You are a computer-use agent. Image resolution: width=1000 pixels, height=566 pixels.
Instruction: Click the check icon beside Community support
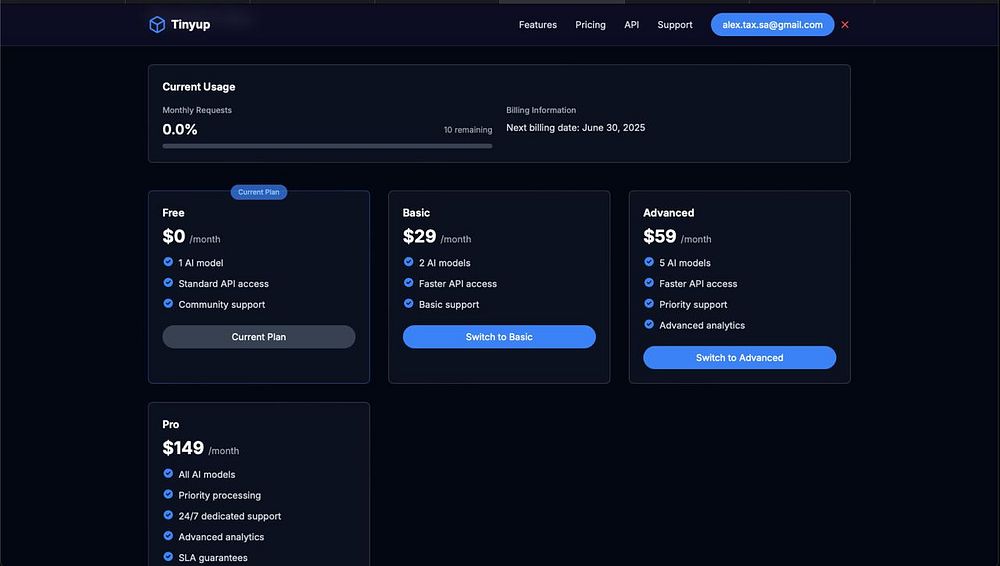[168, 304]
